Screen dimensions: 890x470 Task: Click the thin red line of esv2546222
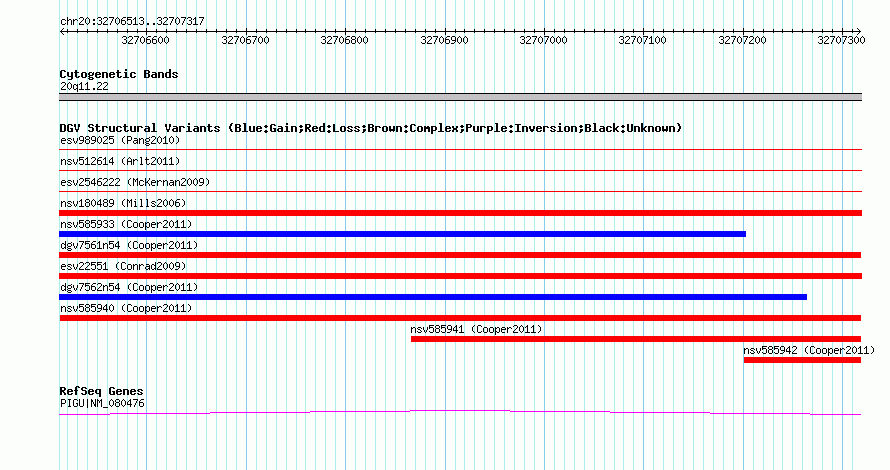[460, 191]
